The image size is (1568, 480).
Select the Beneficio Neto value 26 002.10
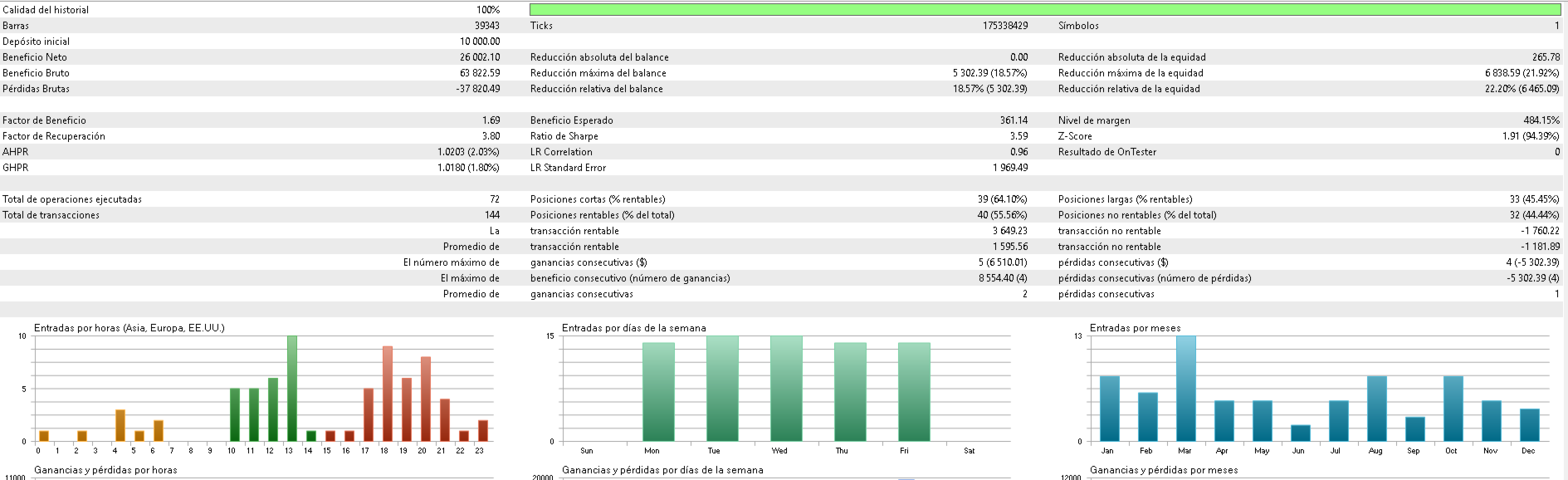click(480, 57)
